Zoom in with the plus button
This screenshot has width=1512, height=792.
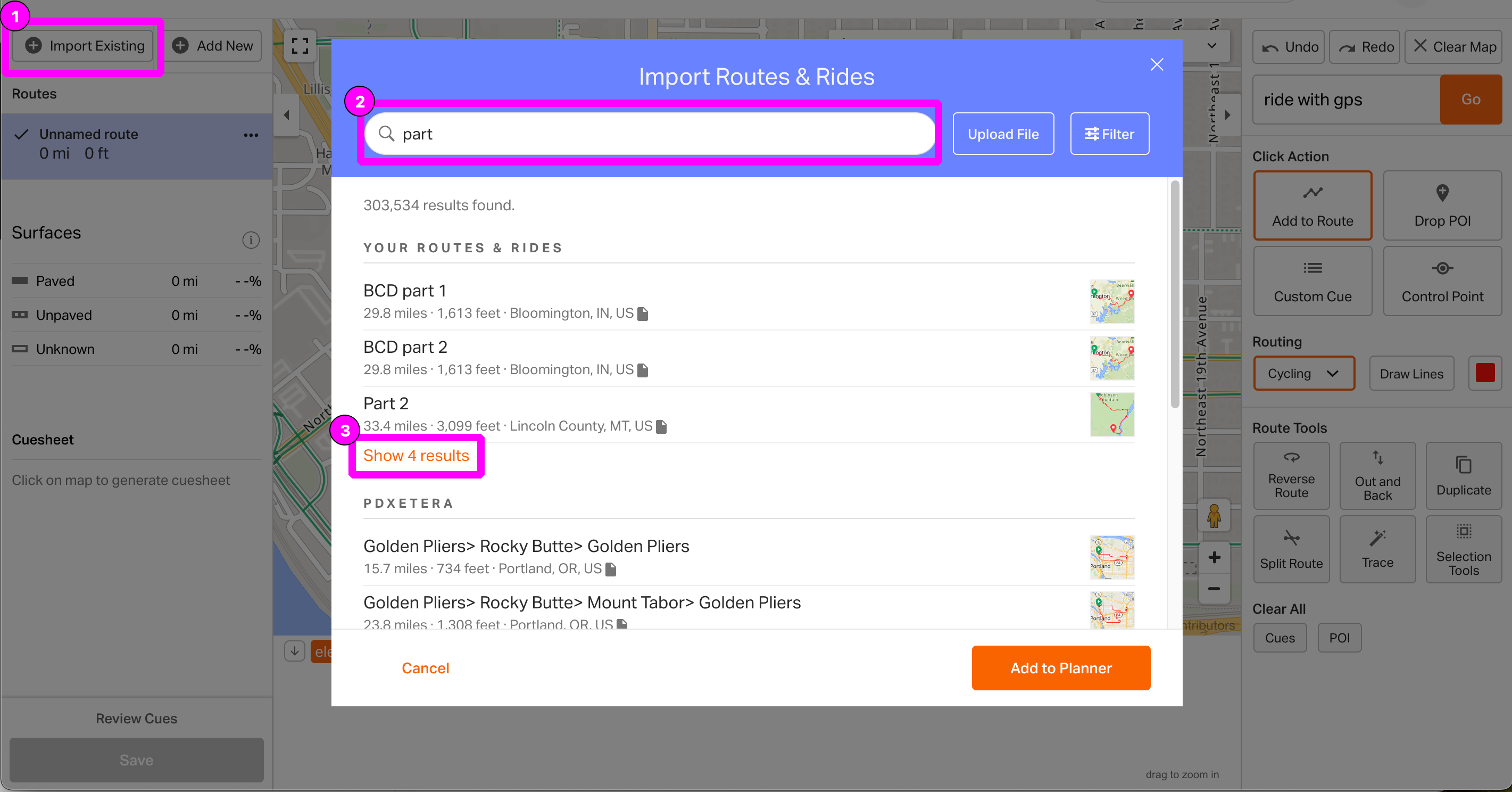[1214, 557]
